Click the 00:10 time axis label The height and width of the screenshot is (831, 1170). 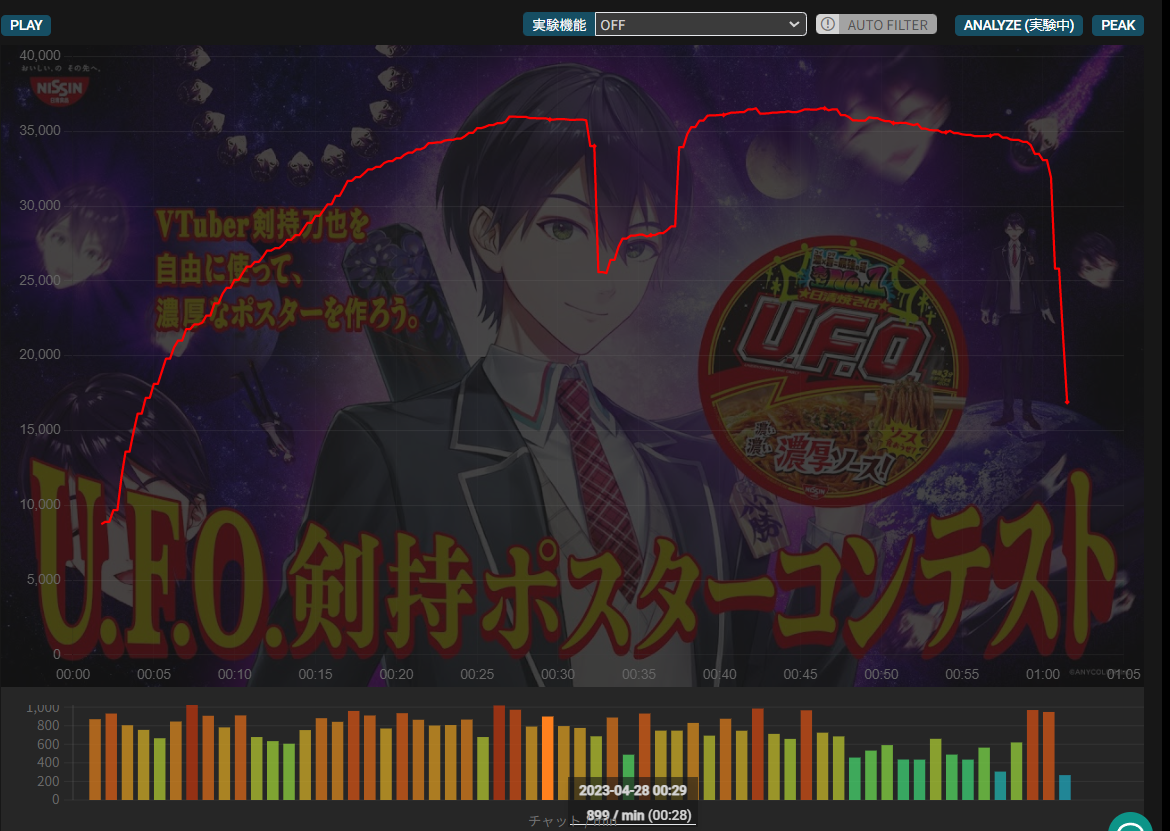[234, 674]
